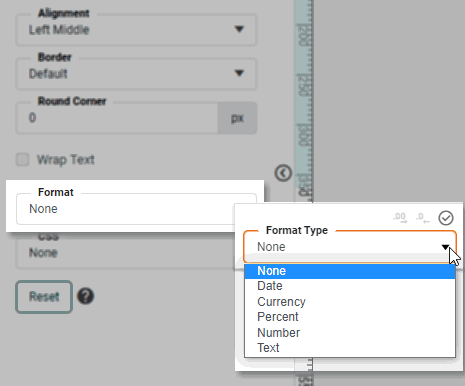Choose Currency format type
Viewport: 465px width, 386px height.
pos(350,302)
